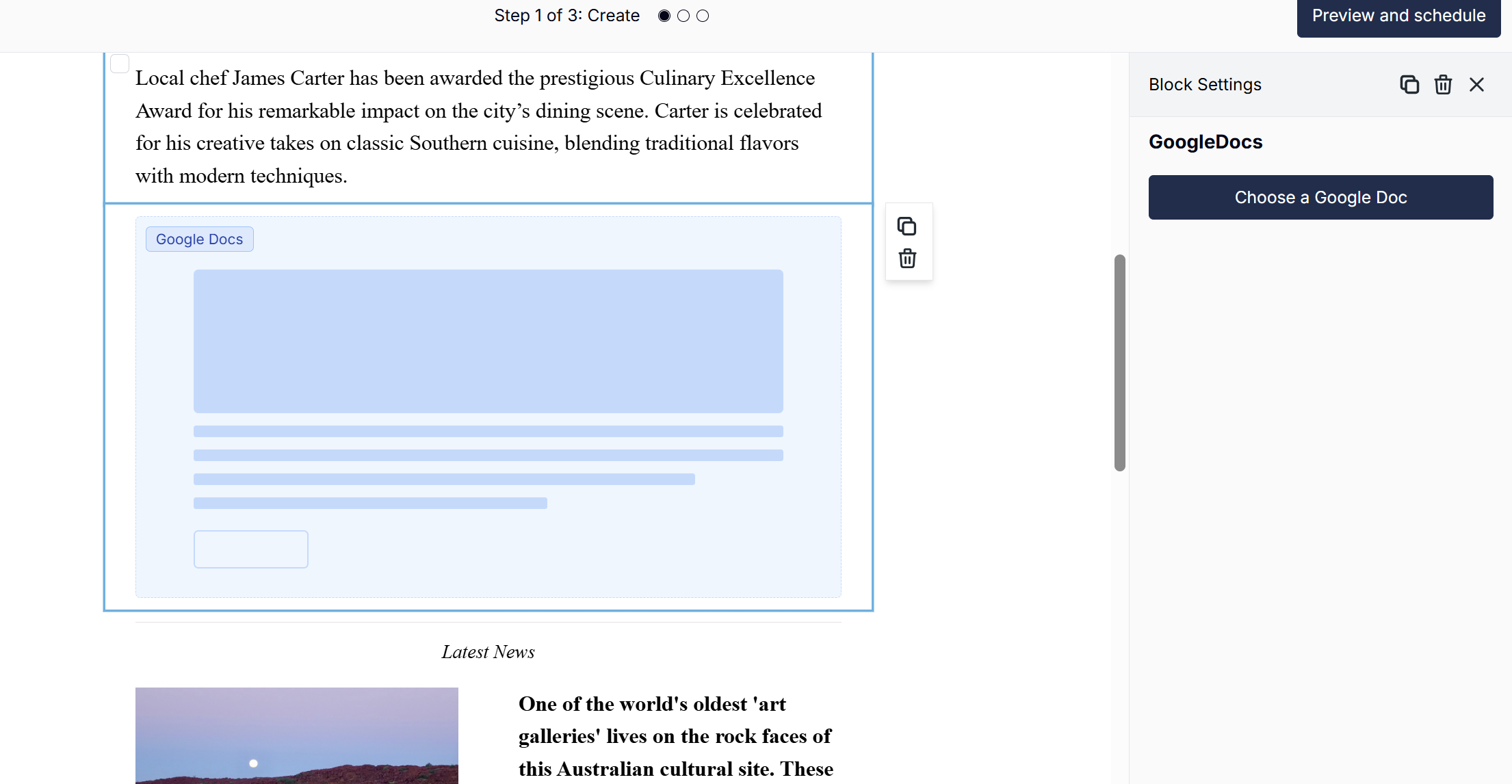The width and height of the screenshot is (1512, 784).
Task: Click the Latest News heading
Action: click(x=488, y=651)
